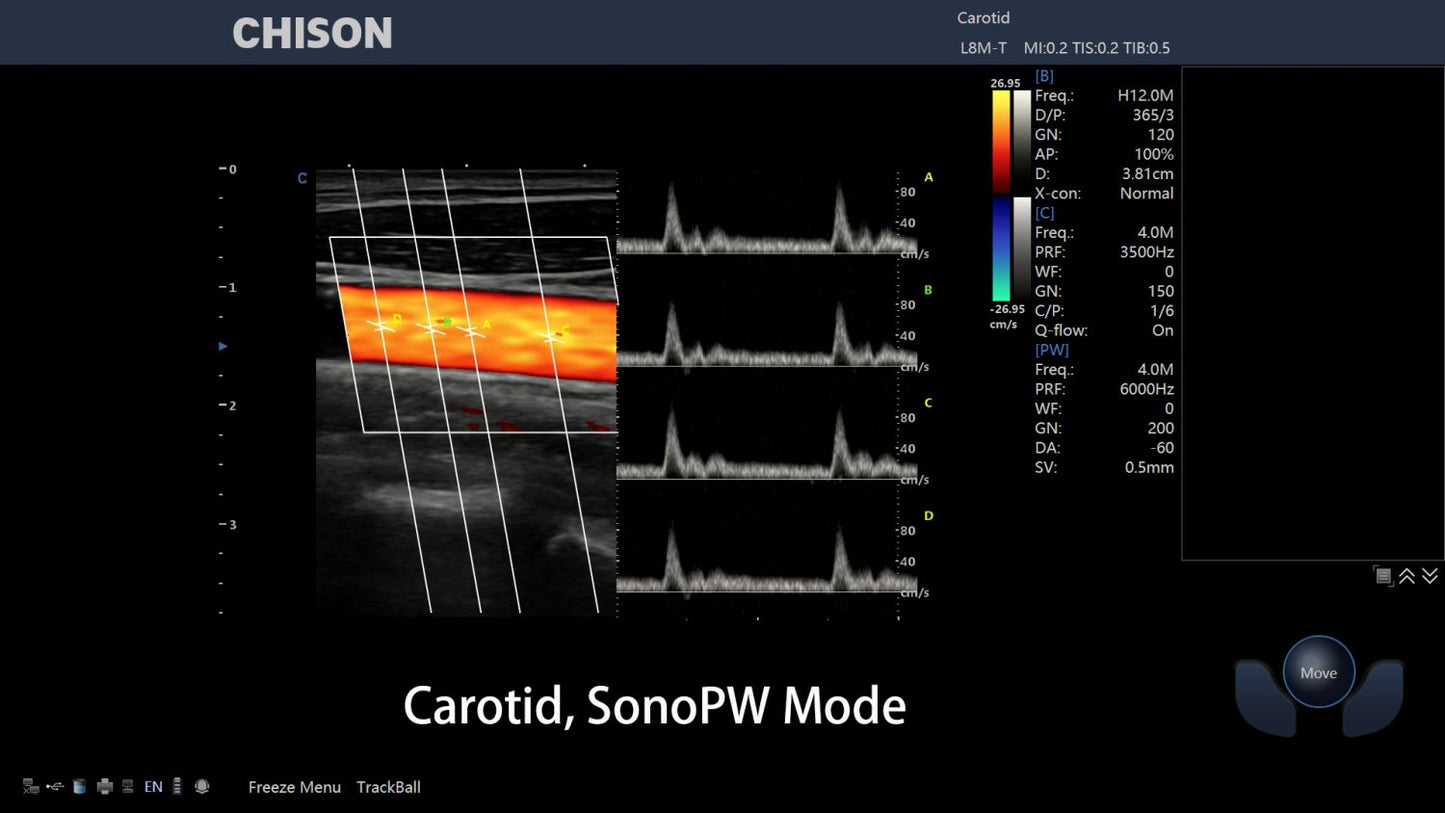Click the network connection status icon
The height and width of the screenshot is (813, 1445).
tap(31, 787)
